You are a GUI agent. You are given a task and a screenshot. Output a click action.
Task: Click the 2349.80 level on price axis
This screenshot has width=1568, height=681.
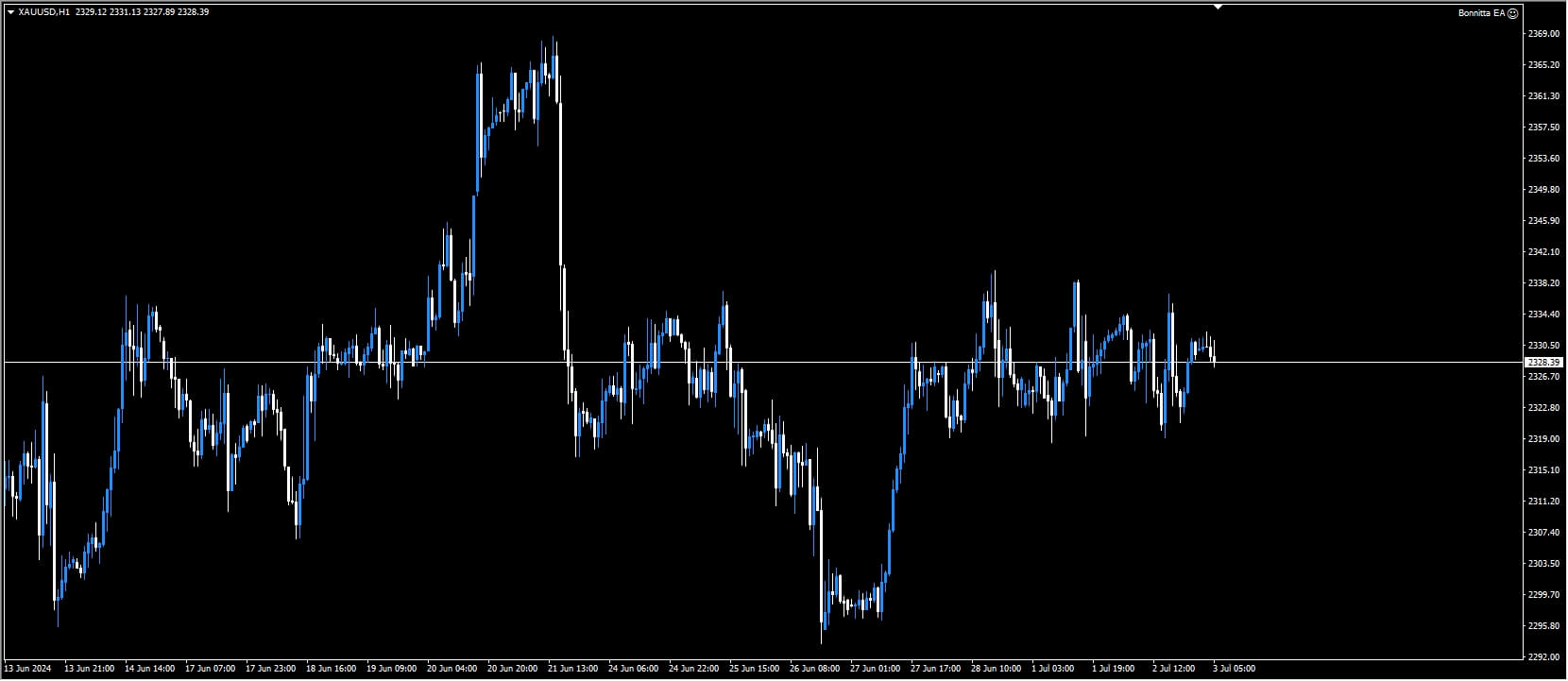pyautogui.click(x=1542, y=190)
